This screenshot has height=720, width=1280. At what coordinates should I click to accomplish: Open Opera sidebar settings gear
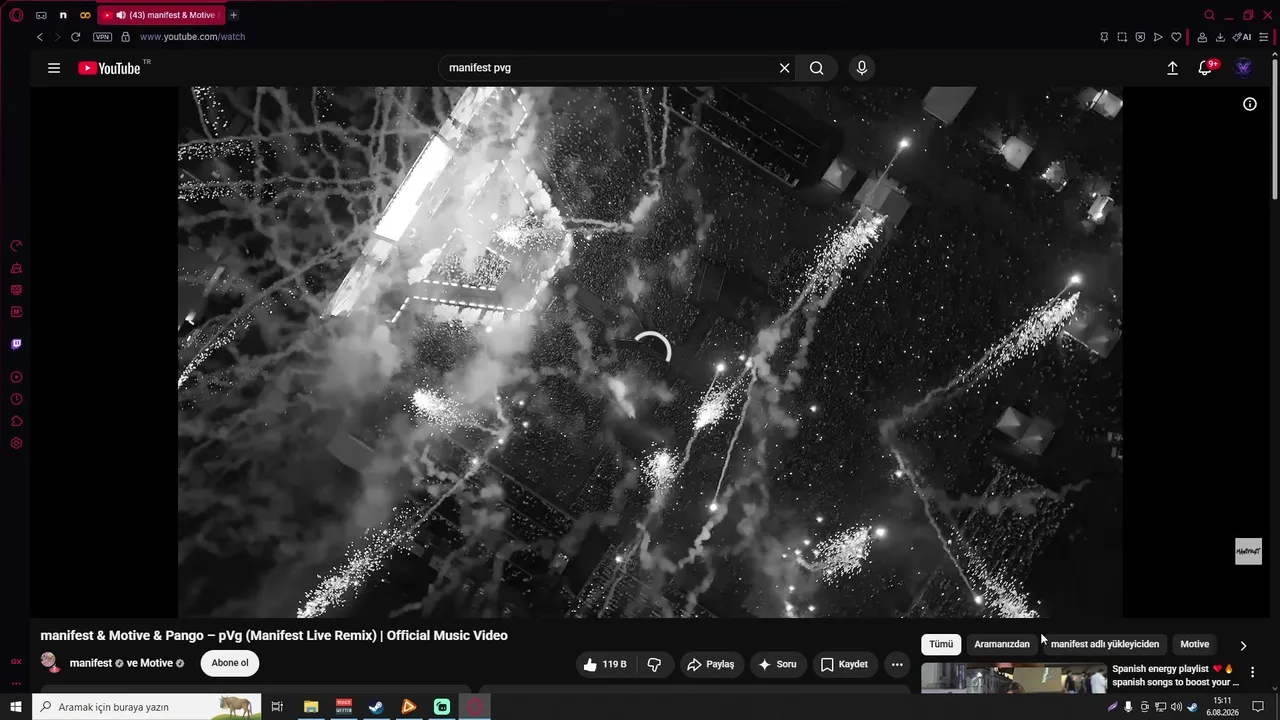[x=16, y=443]
